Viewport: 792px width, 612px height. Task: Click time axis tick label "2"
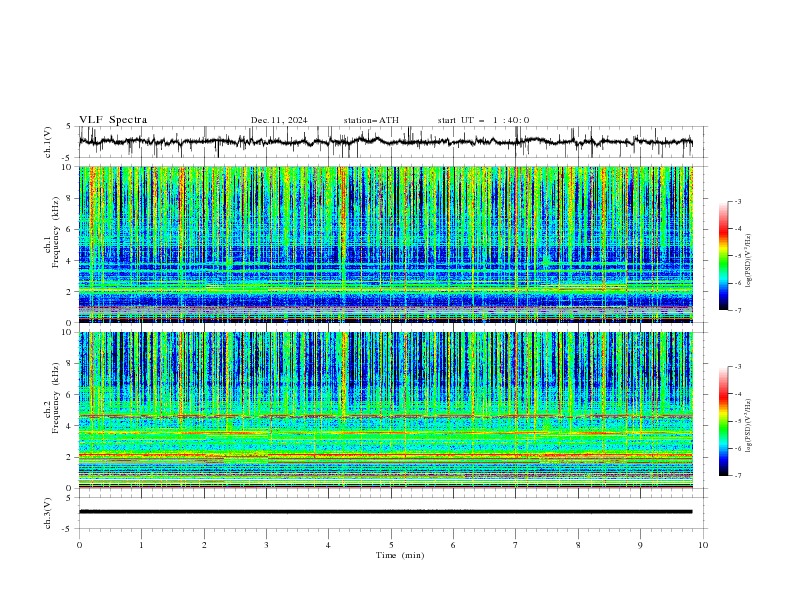click(x=204, y=545)
